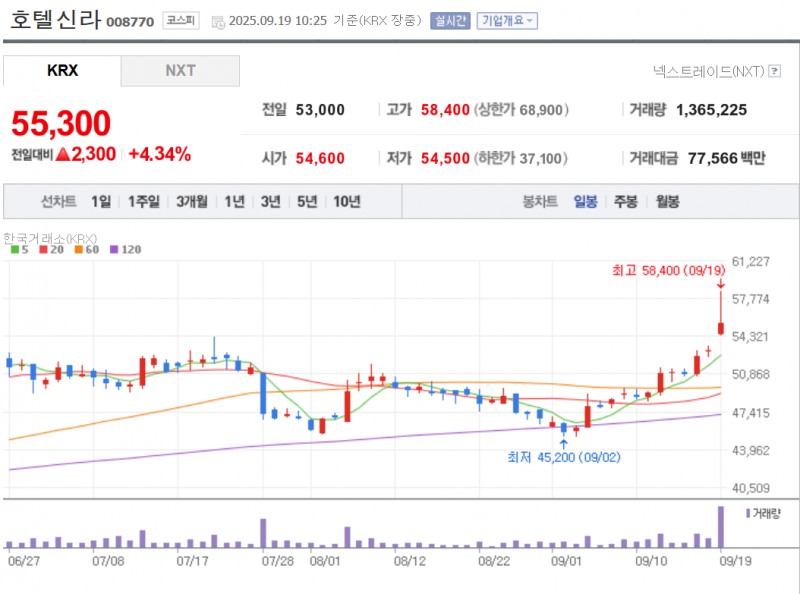This screenshot has width=800, height=594.
Task: Select the orange 60-day moving average legend icon
Action: tap(80, 250)
